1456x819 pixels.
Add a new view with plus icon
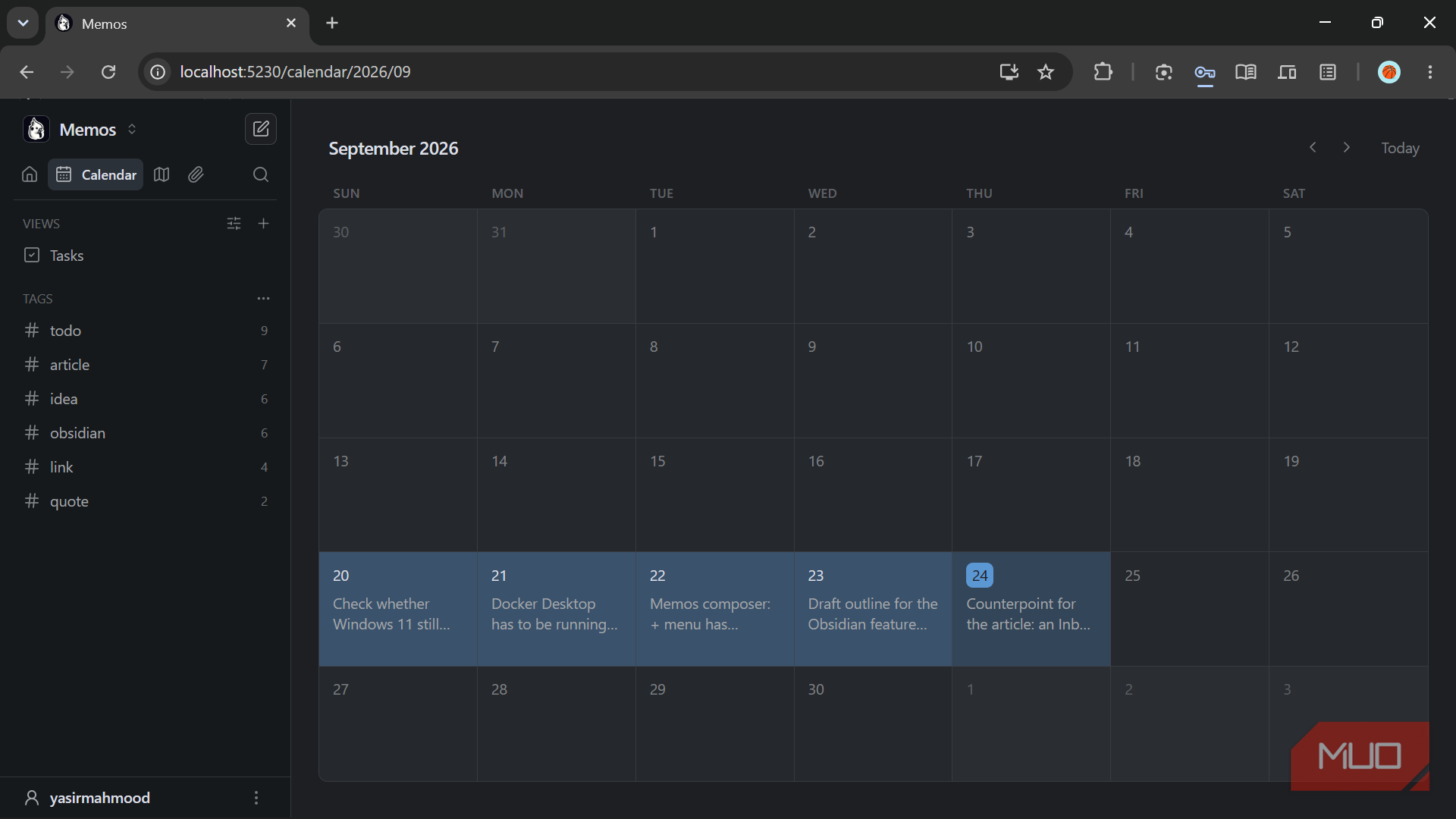pos(264,223)
